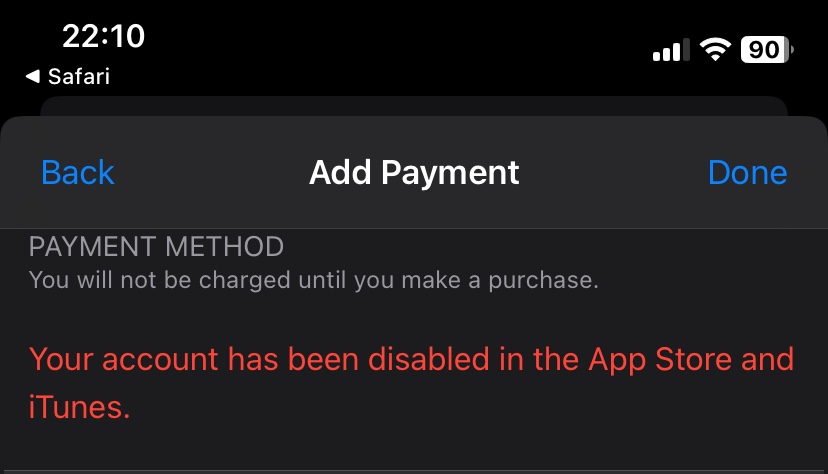Tap 'You will not be charged' note
Screen dimensions: 828x474
pyautogui.click(x=314, y=280)
